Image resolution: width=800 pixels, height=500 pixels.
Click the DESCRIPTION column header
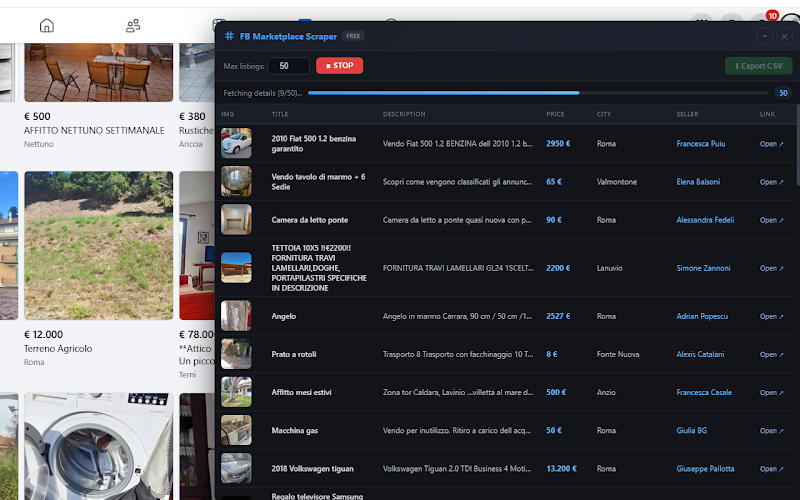404,114
